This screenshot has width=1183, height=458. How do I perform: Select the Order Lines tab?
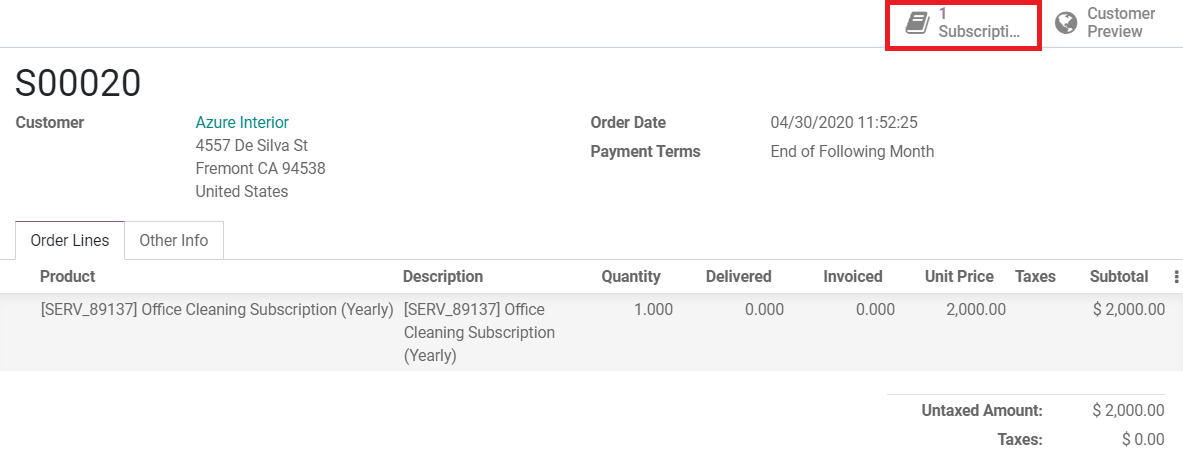[x=70, y=241]
